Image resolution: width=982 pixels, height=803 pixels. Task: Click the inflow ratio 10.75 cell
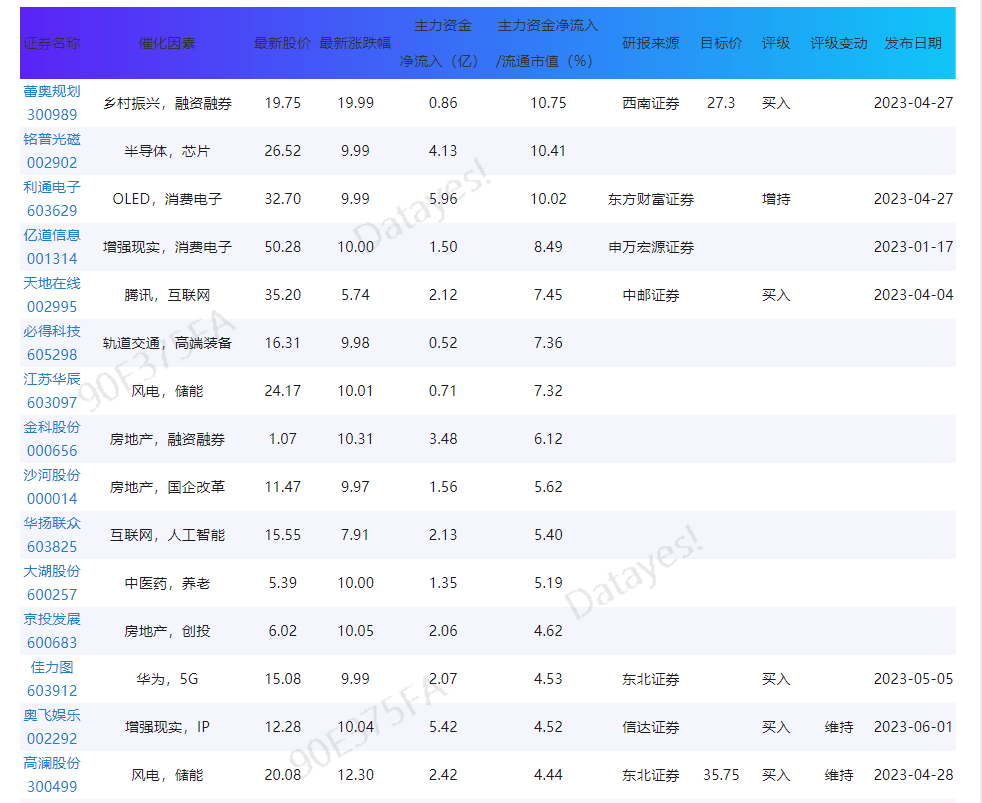548,103
